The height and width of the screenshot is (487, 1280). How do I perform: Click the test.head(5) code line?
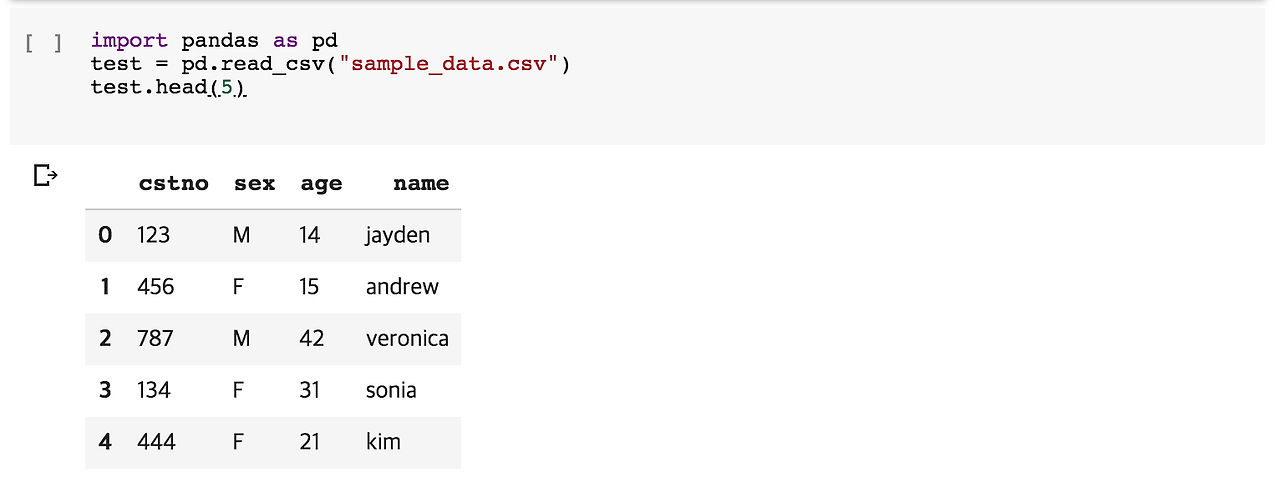tap(167, 89)
